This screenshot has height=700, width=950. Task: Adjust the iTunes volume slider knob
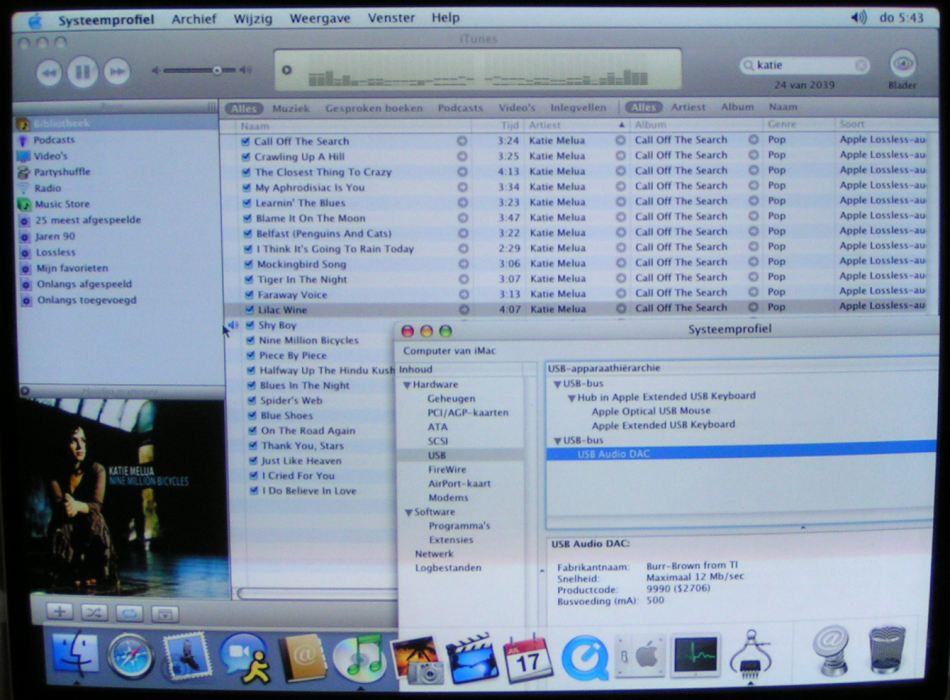pos(216,70)
